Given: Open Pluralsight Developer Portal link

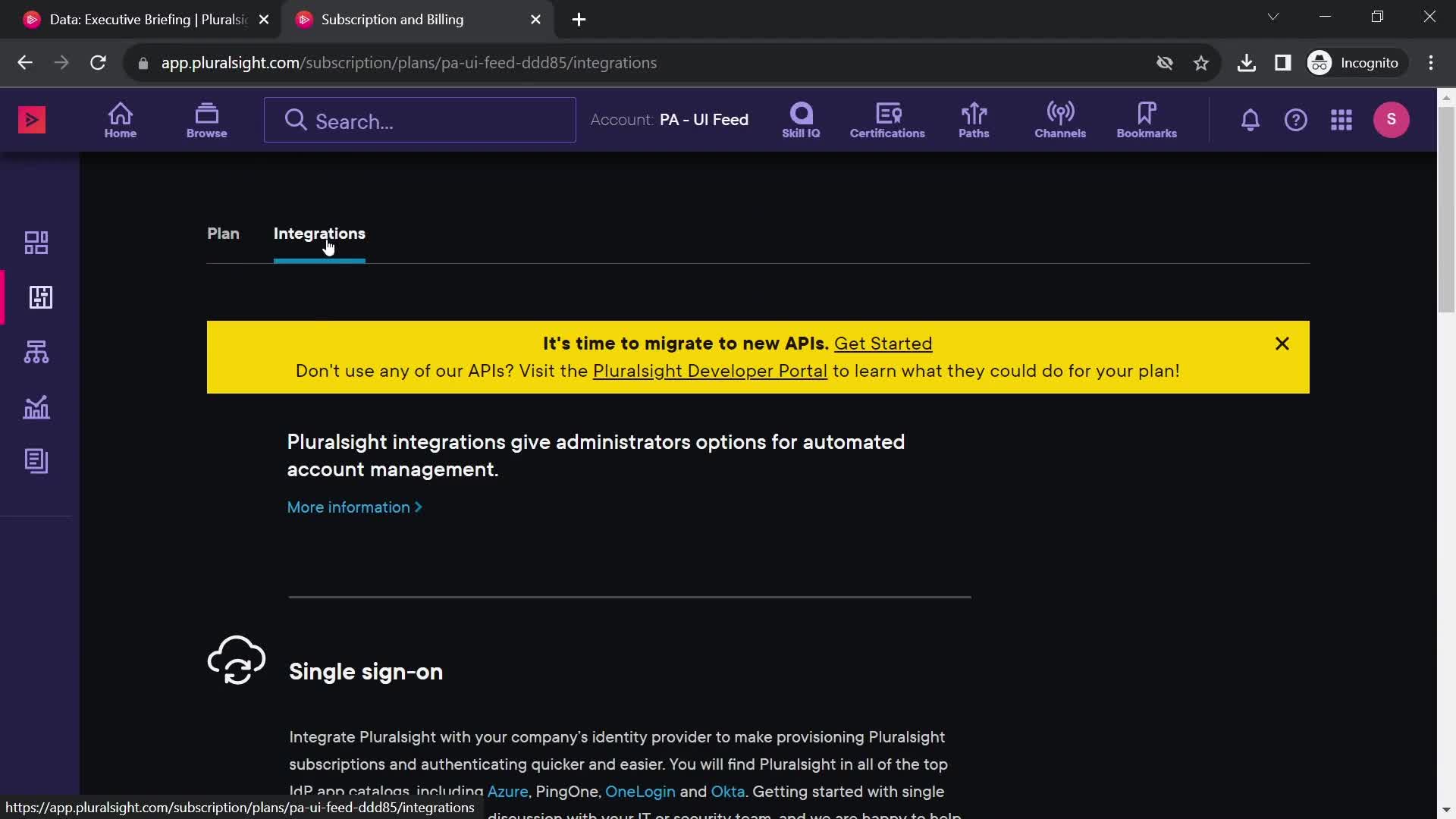Looking at the screenshot, I should (709, 370).
